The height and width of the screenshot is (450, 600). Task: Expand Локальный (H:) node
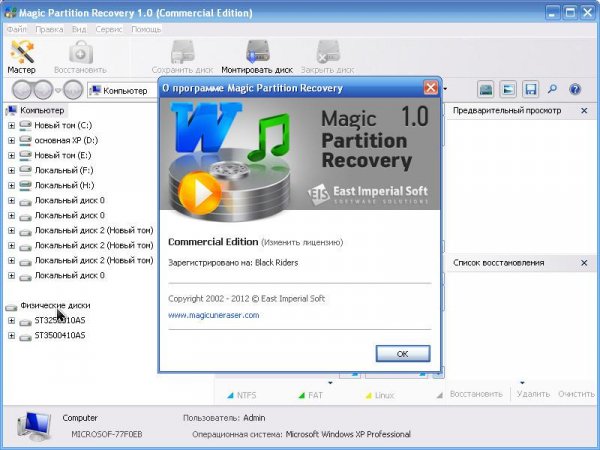coord(11,186)
